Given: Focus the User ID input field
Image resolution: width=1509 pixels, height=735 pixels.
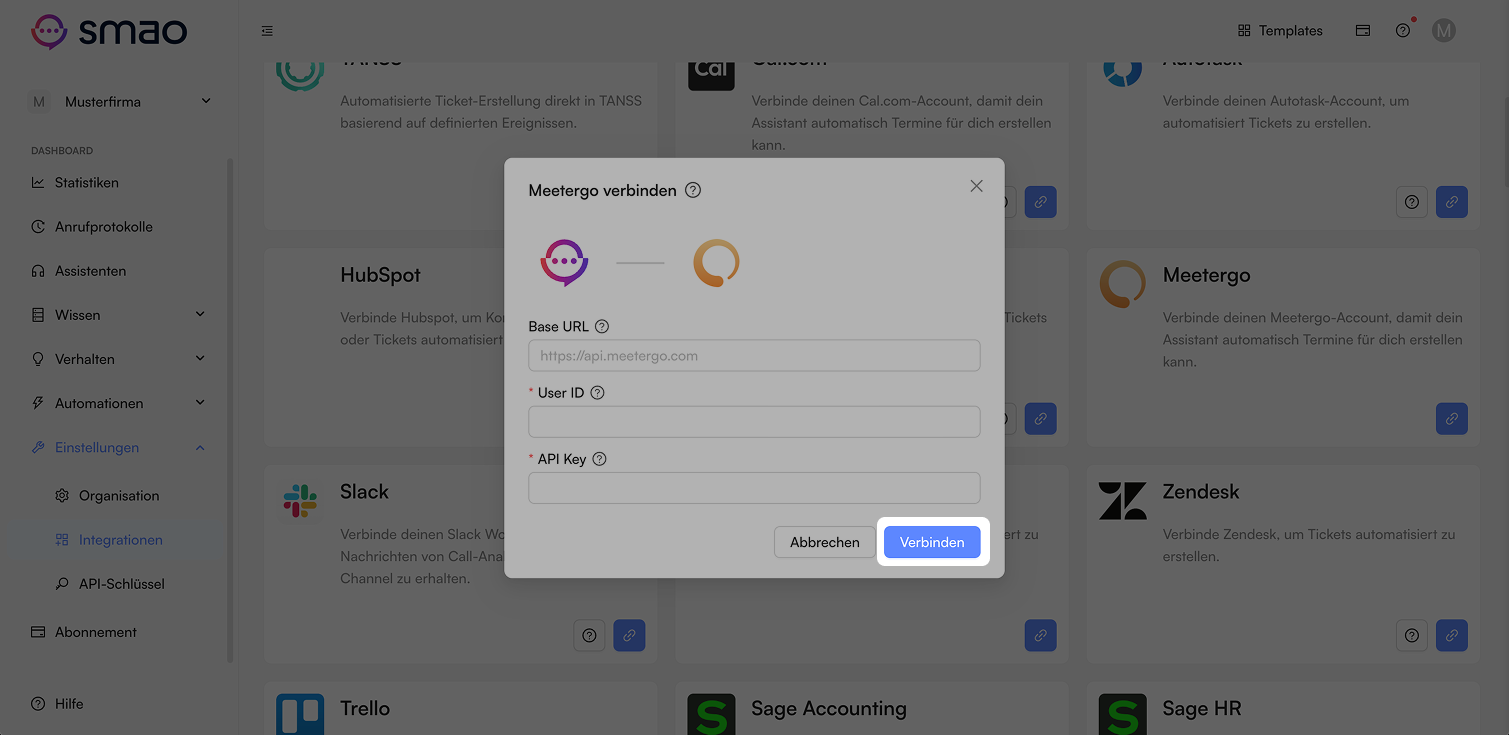Looking at the screenshot, I should point(754,422).
